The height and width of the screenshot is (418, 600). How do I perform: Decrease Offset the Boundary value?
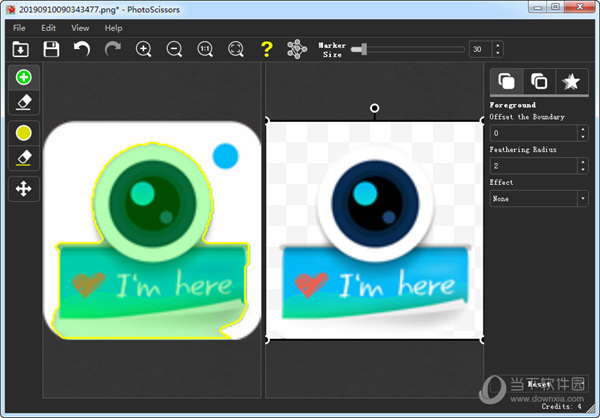583,137
